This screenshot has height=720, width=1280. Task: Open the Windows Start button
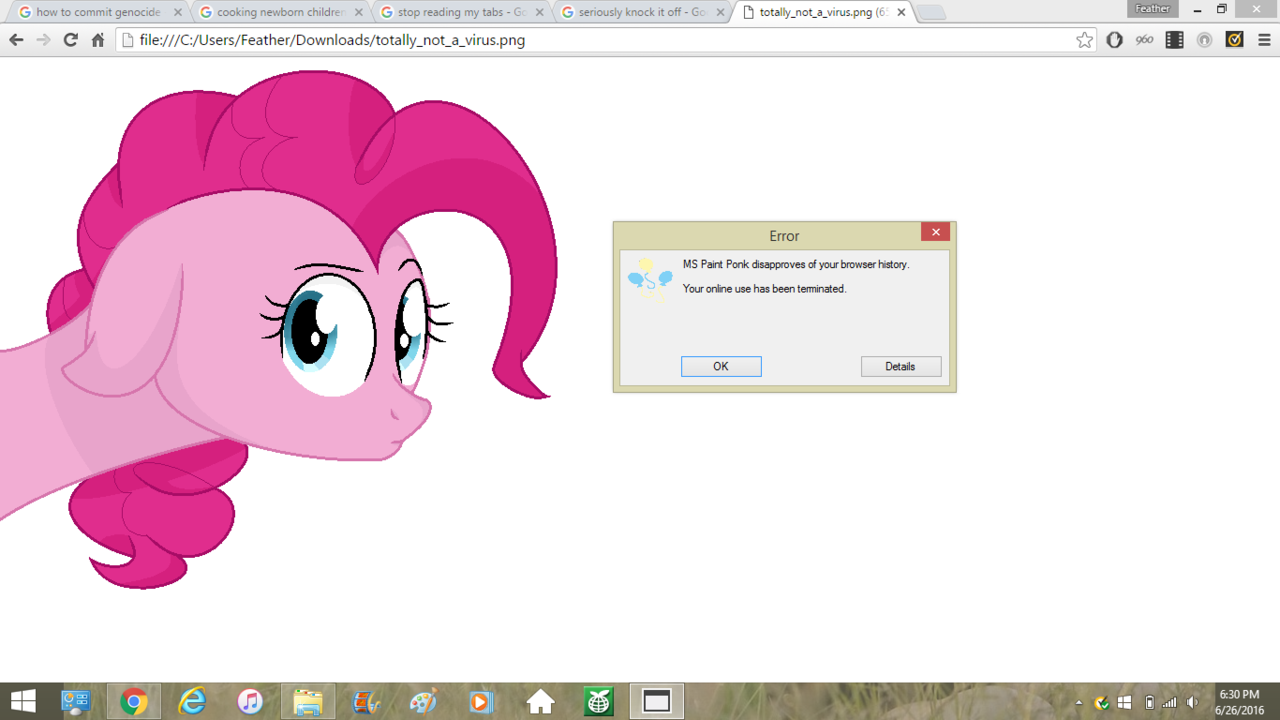click(x=23, y=702)
